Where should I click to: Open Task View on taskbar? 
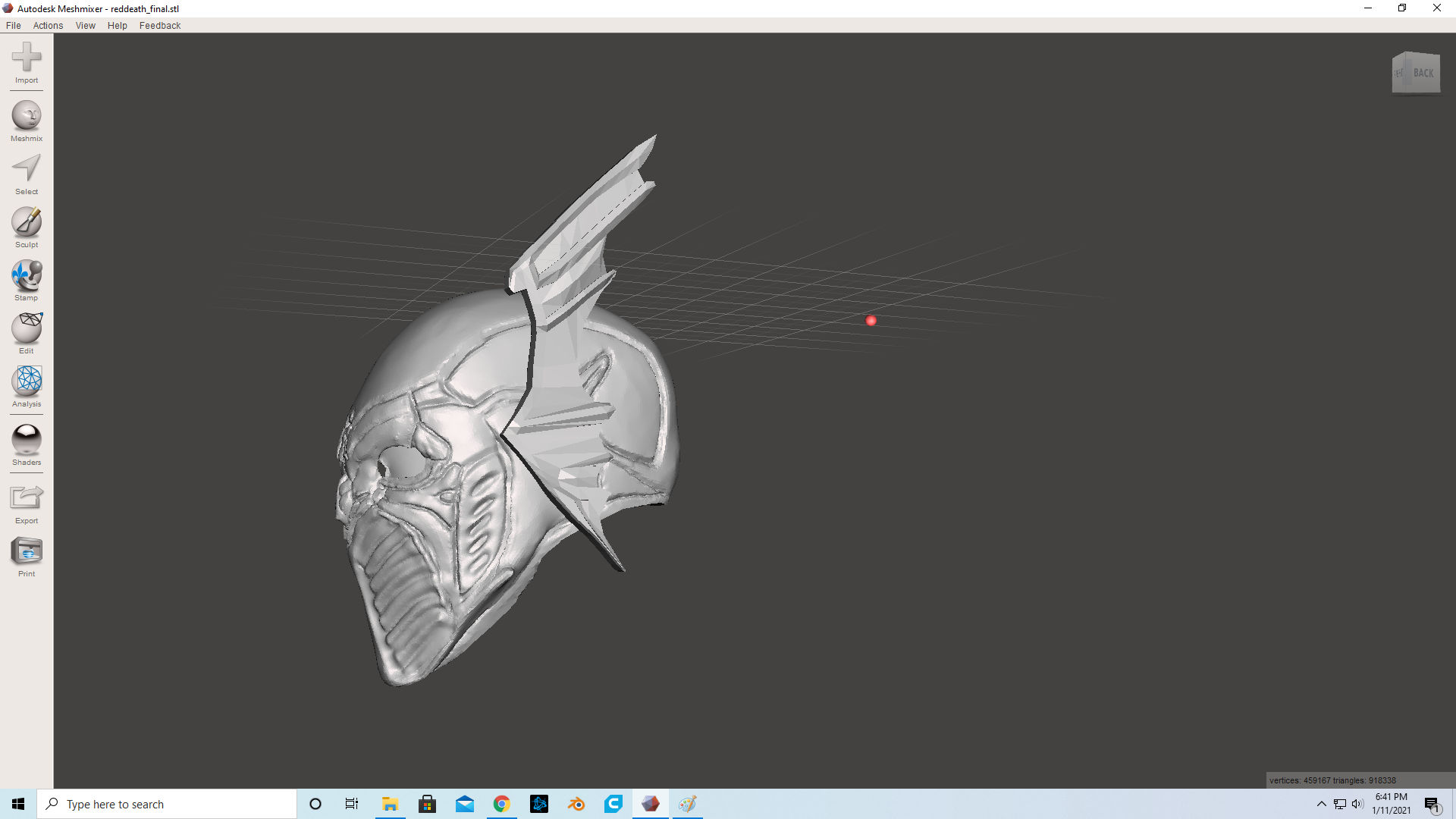pyautogui.click(x=352, y=804)
